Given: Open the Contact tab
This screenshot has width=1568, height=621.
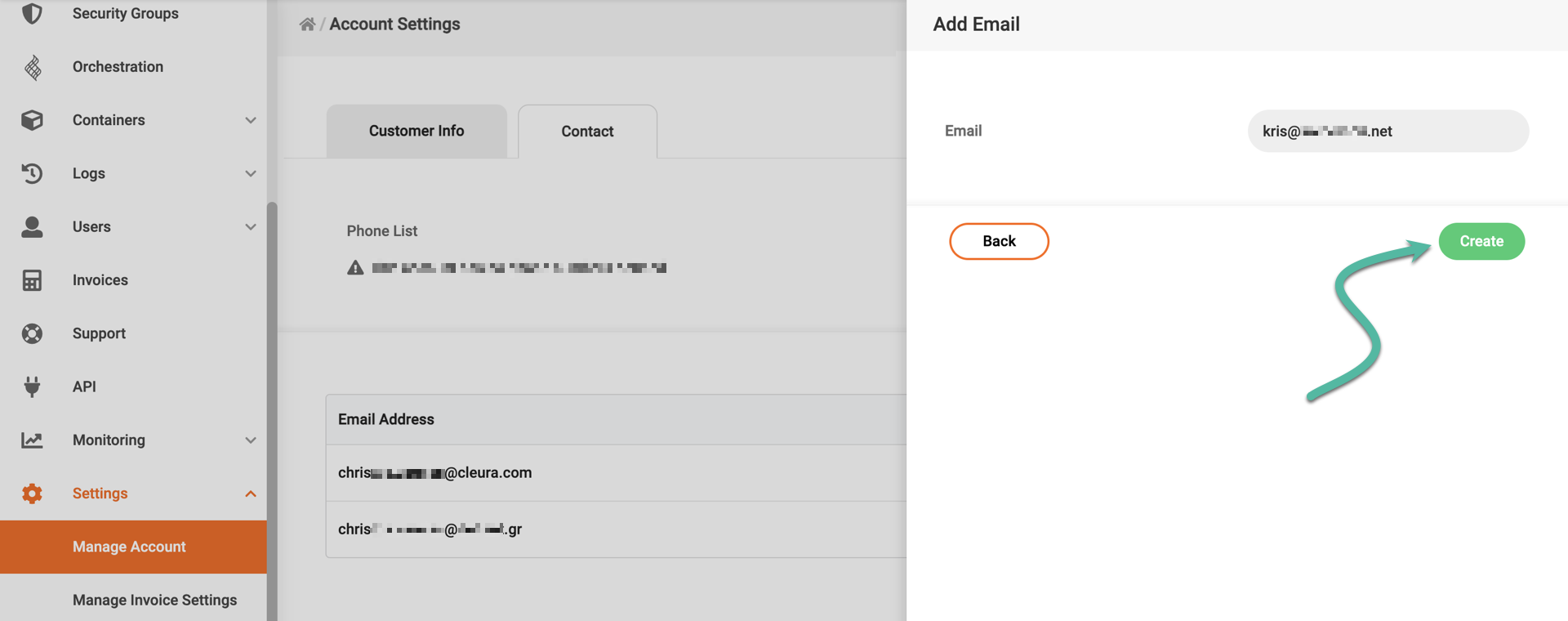Looking at the screenshot, I should (x=586, y=131).
